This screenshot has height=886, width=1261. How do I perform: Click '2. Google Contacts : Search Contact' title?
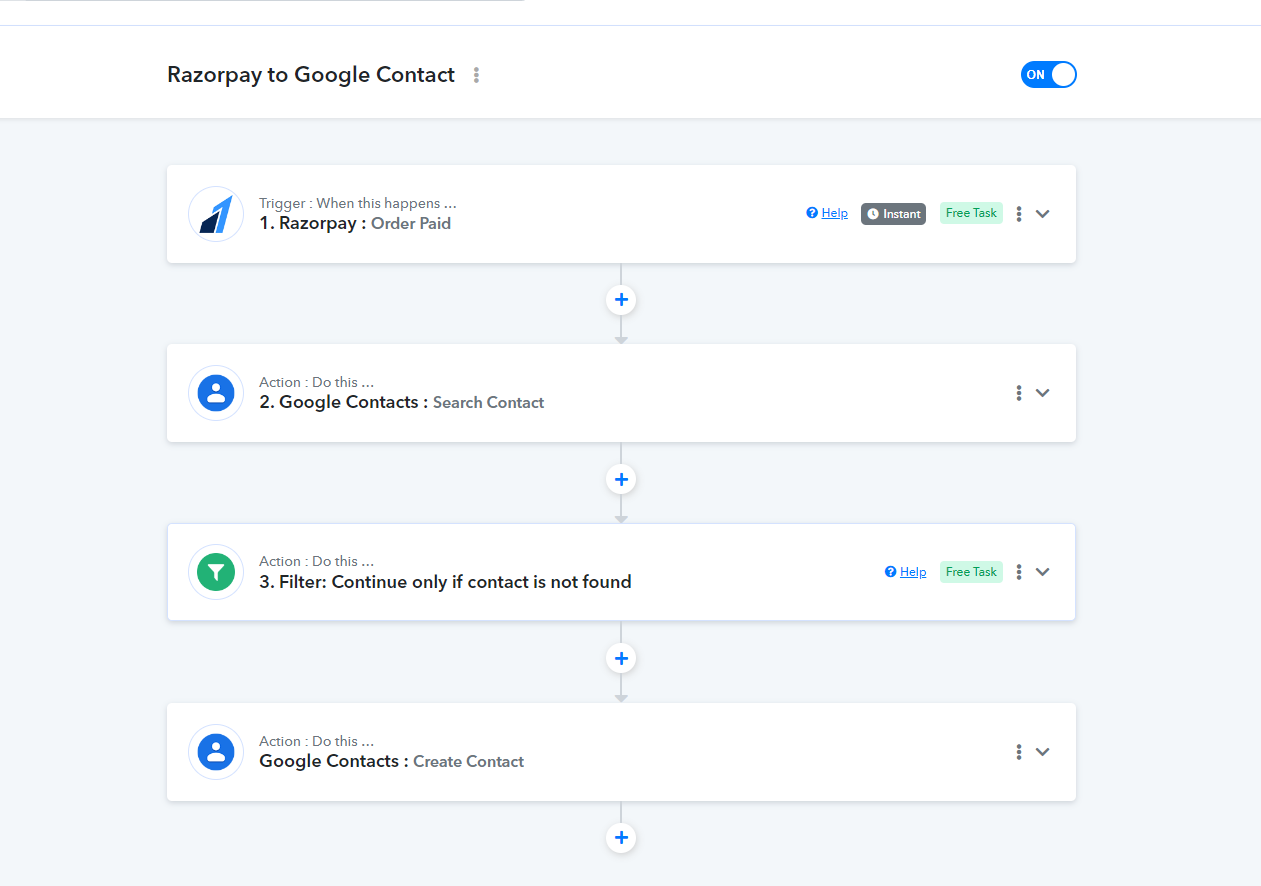[402, 403]
